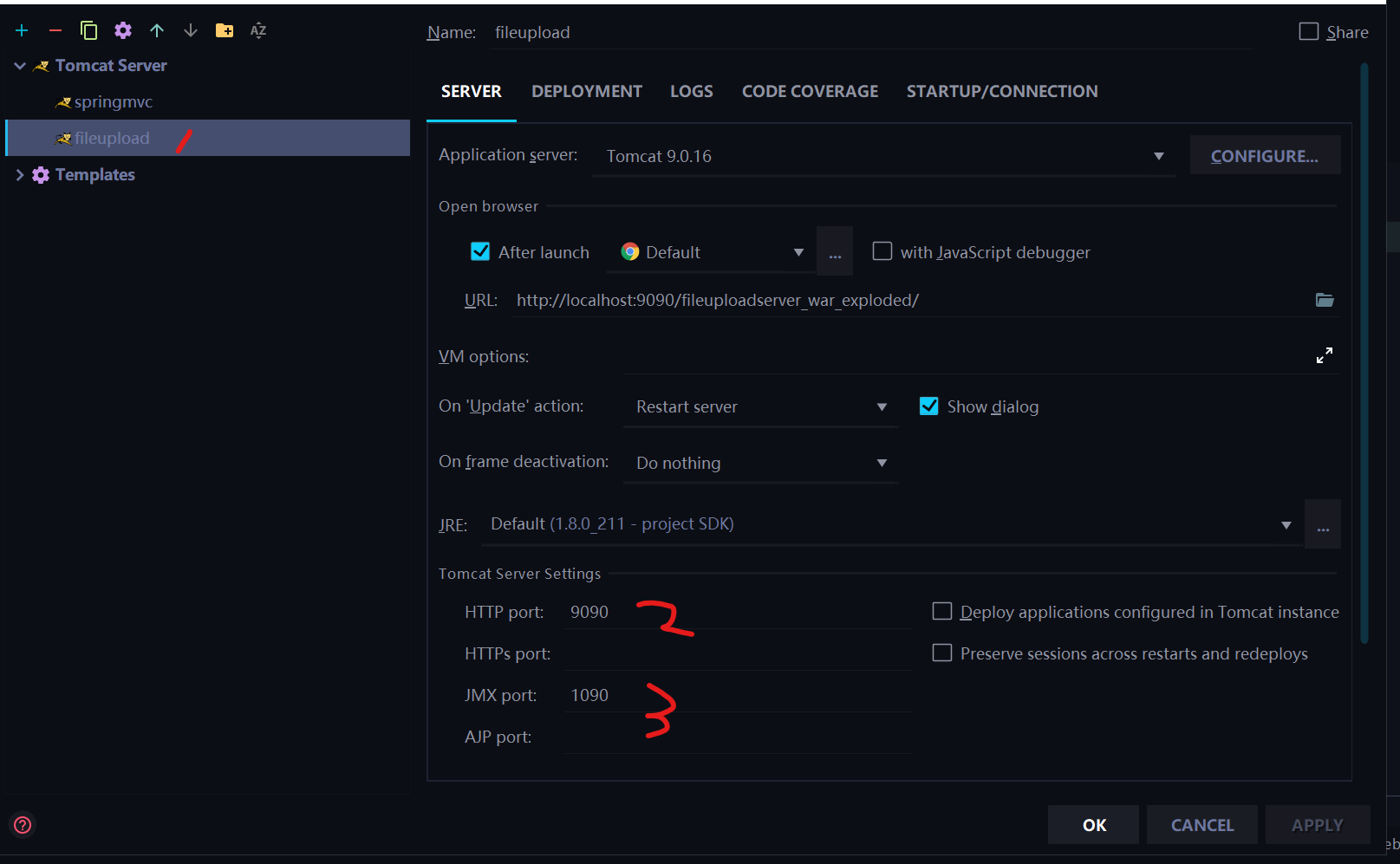Select the springmvc configuration
1400x864 pixels.
207,102
